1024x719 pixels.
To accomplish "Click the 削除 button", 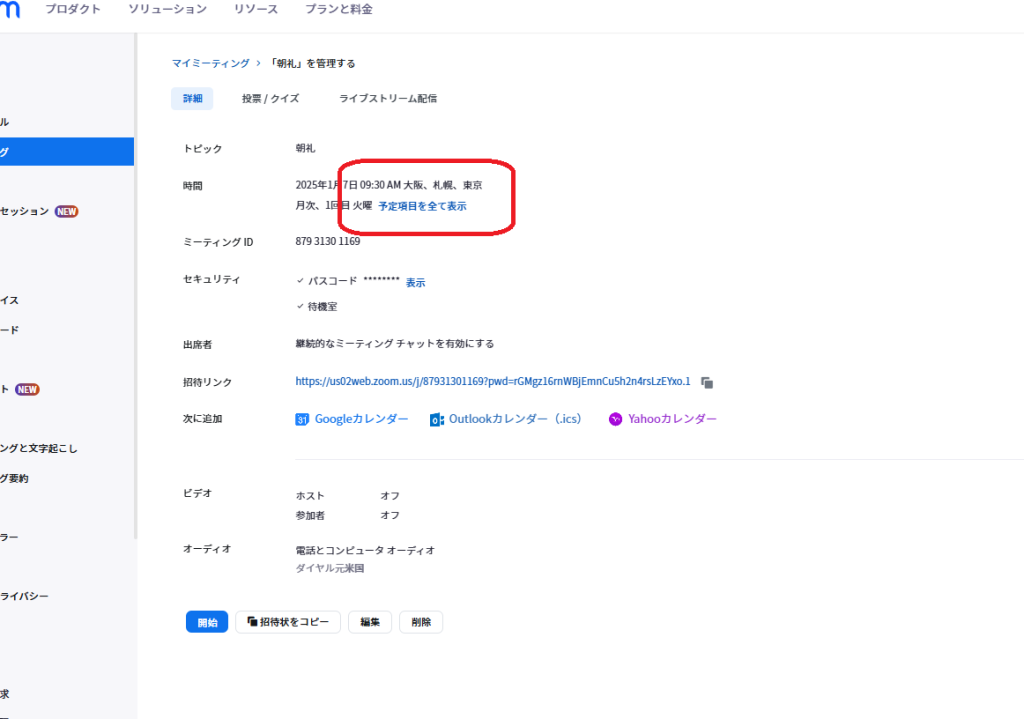I will [x=421, y=622].
